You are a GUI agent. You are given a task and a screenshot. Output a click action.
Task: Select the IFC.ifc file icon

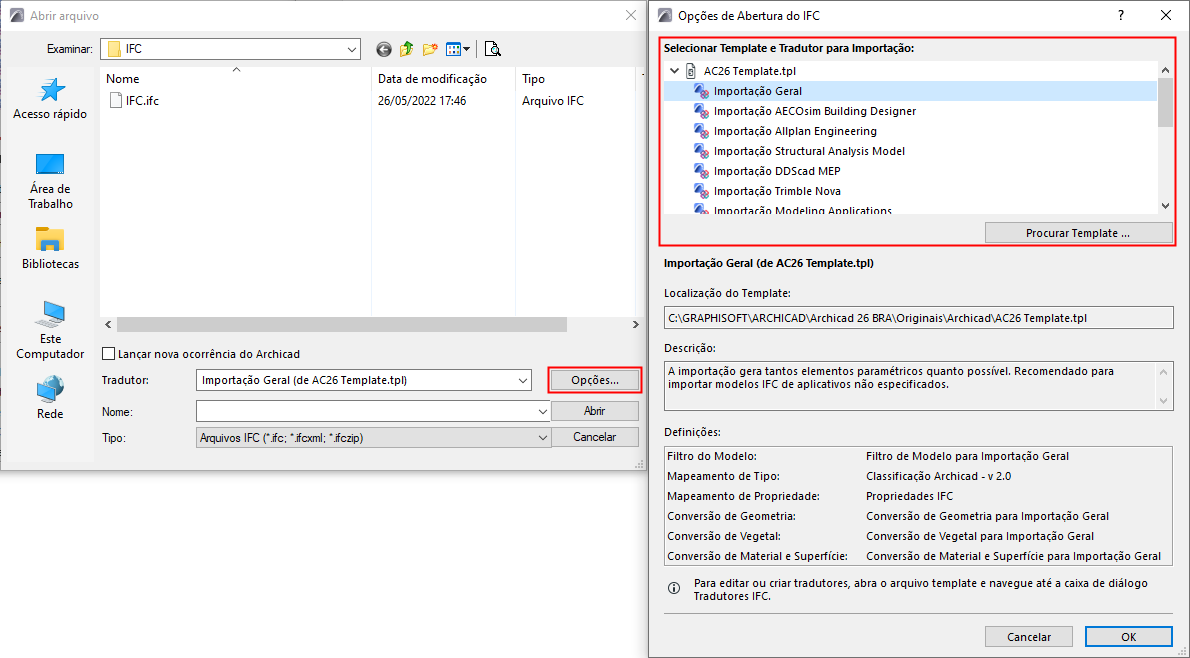[x=115, y=100]
